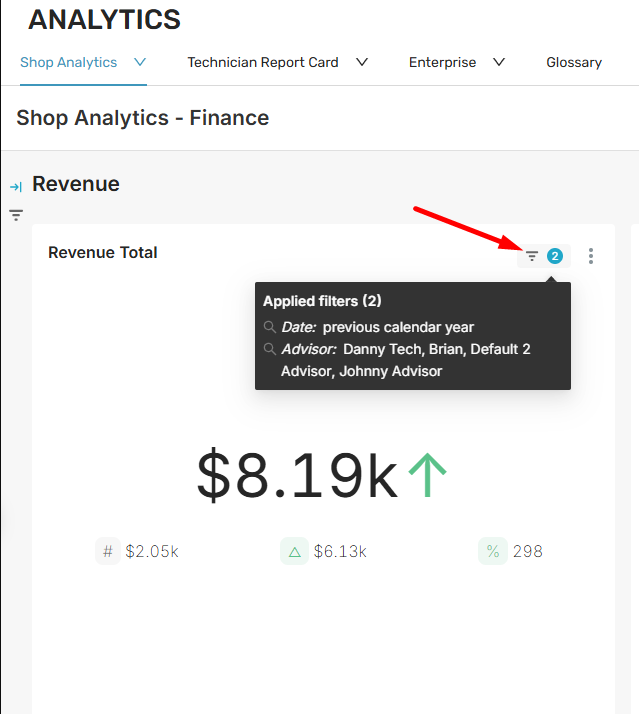639x714 pixels.
Task: Click the Applied filters (2) heading
Action: coord(322,301)
